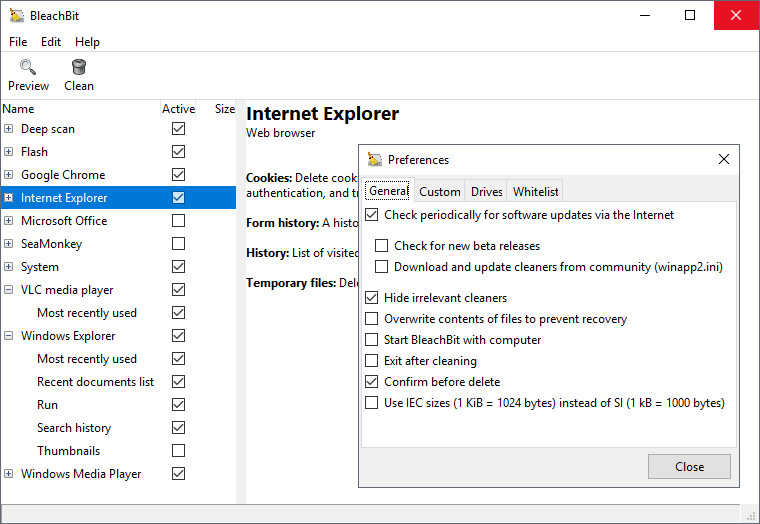Uncheck System active checkbox
This screenshot has height=524, width=760.
tap(178, 267)
